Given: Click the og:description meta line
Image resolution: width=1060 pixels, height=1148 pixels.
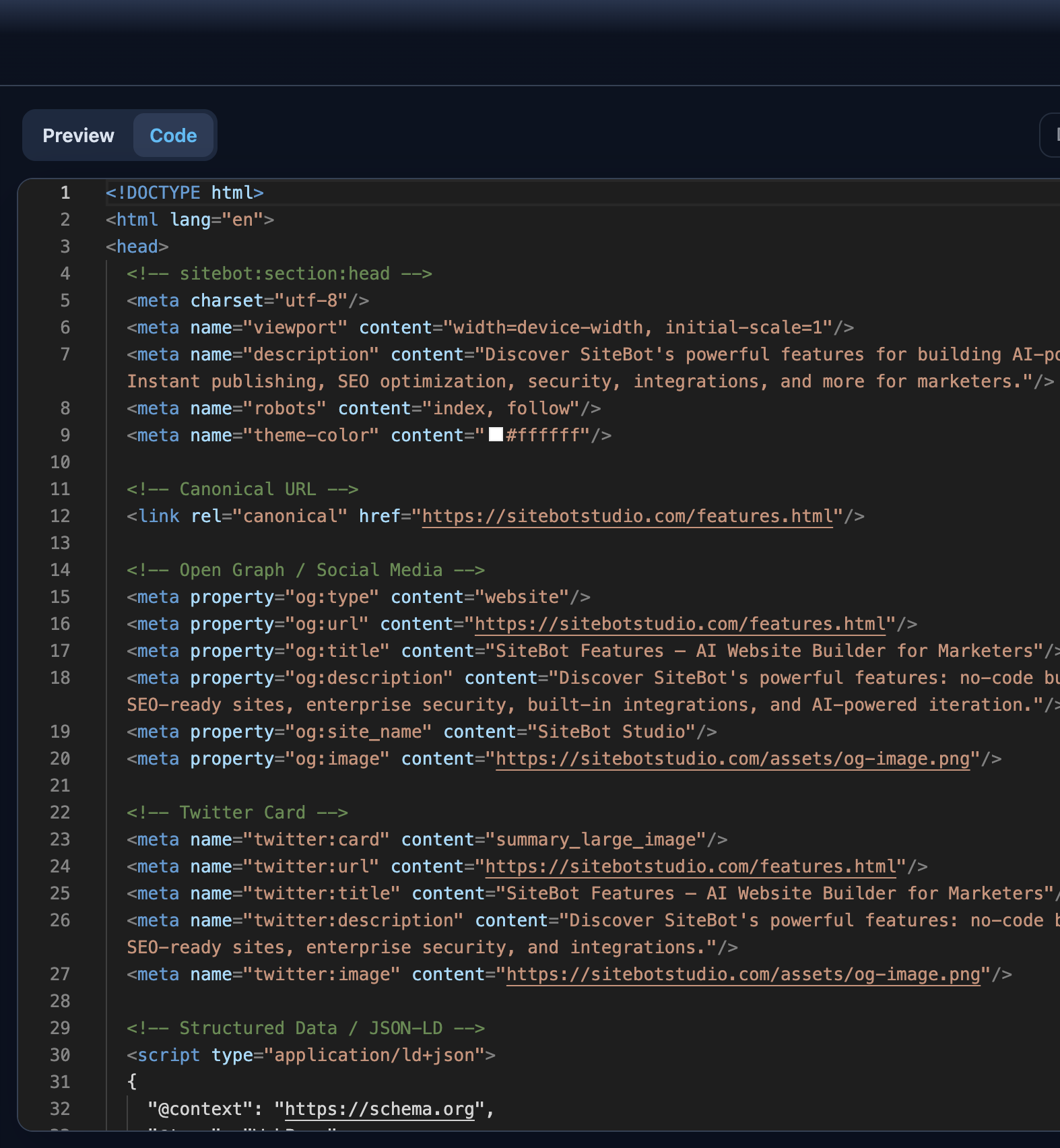Looking at the screenshot, I should (593, 691).
